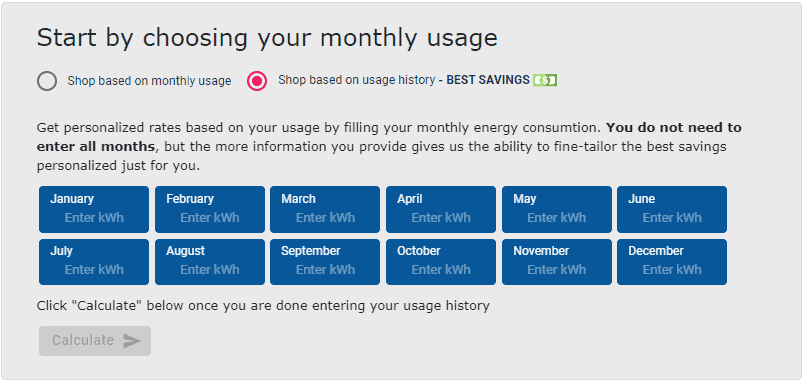Click the paper plane send icon
The height and width of the screenshot is (380, 804).
pyautogui.click(x=132, y=341)
